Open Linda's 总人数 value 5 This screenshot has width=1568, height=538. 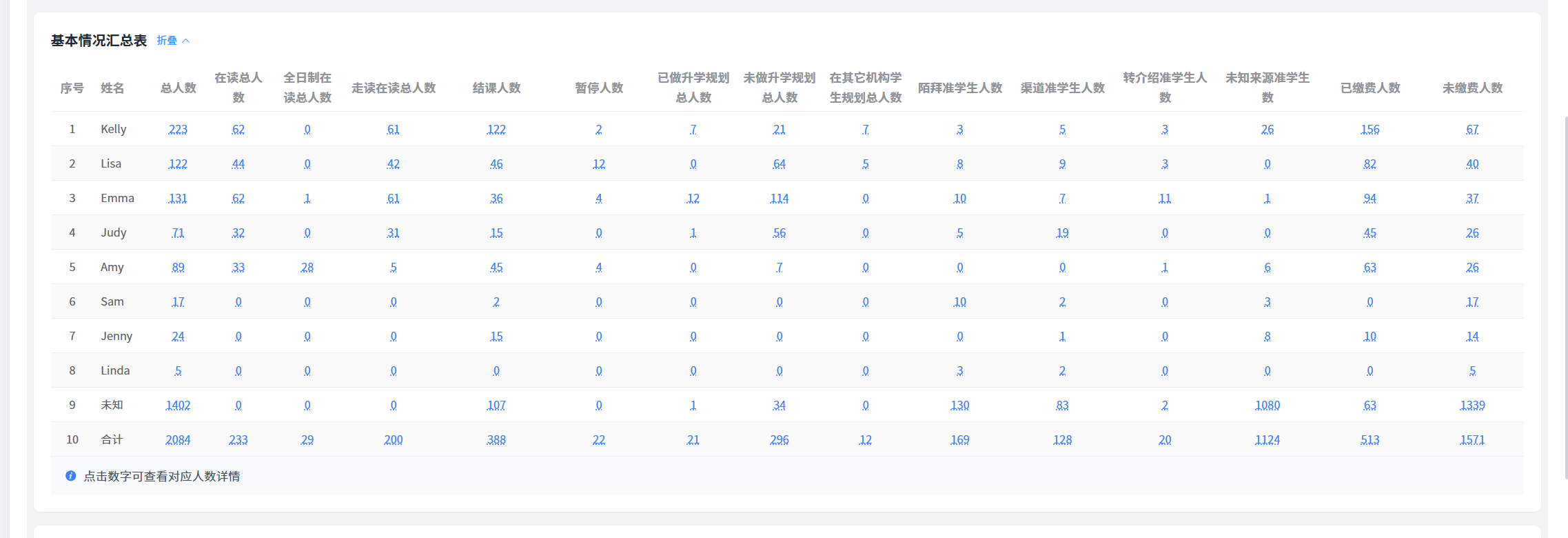[178, 370]
